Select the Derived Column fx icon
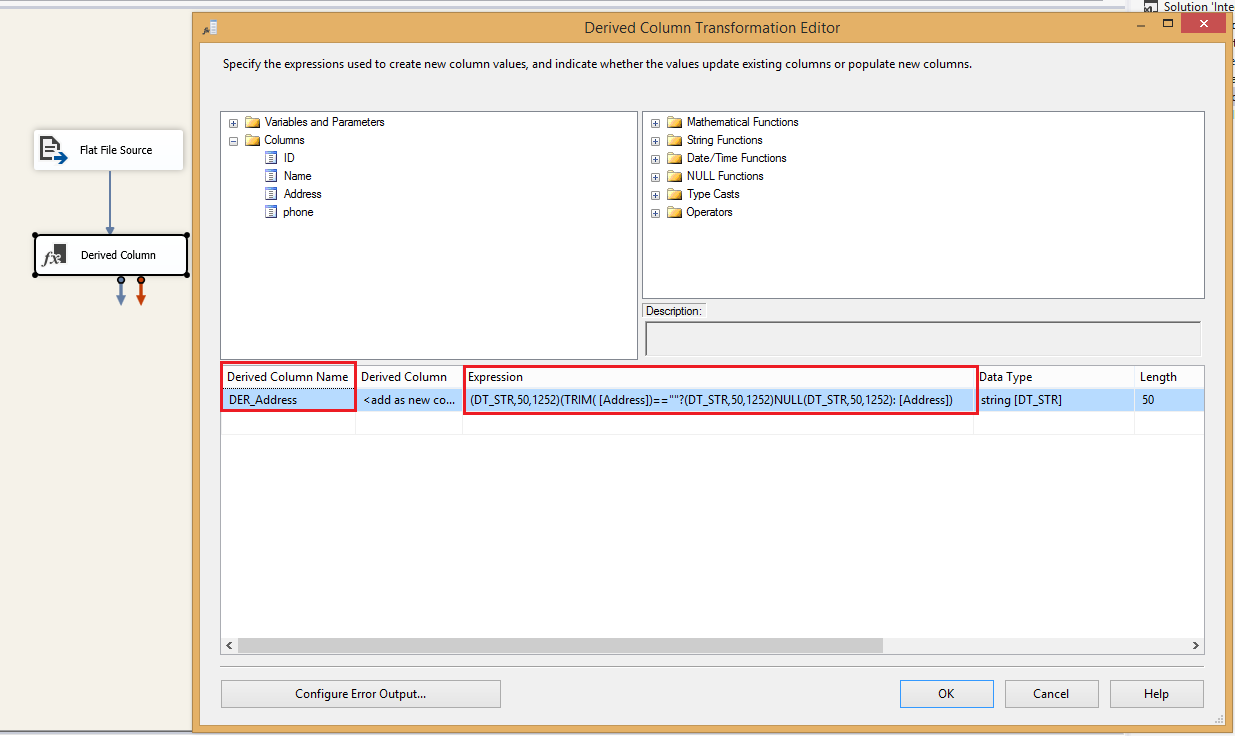1235x736 pixels. [x=55, y=255]
